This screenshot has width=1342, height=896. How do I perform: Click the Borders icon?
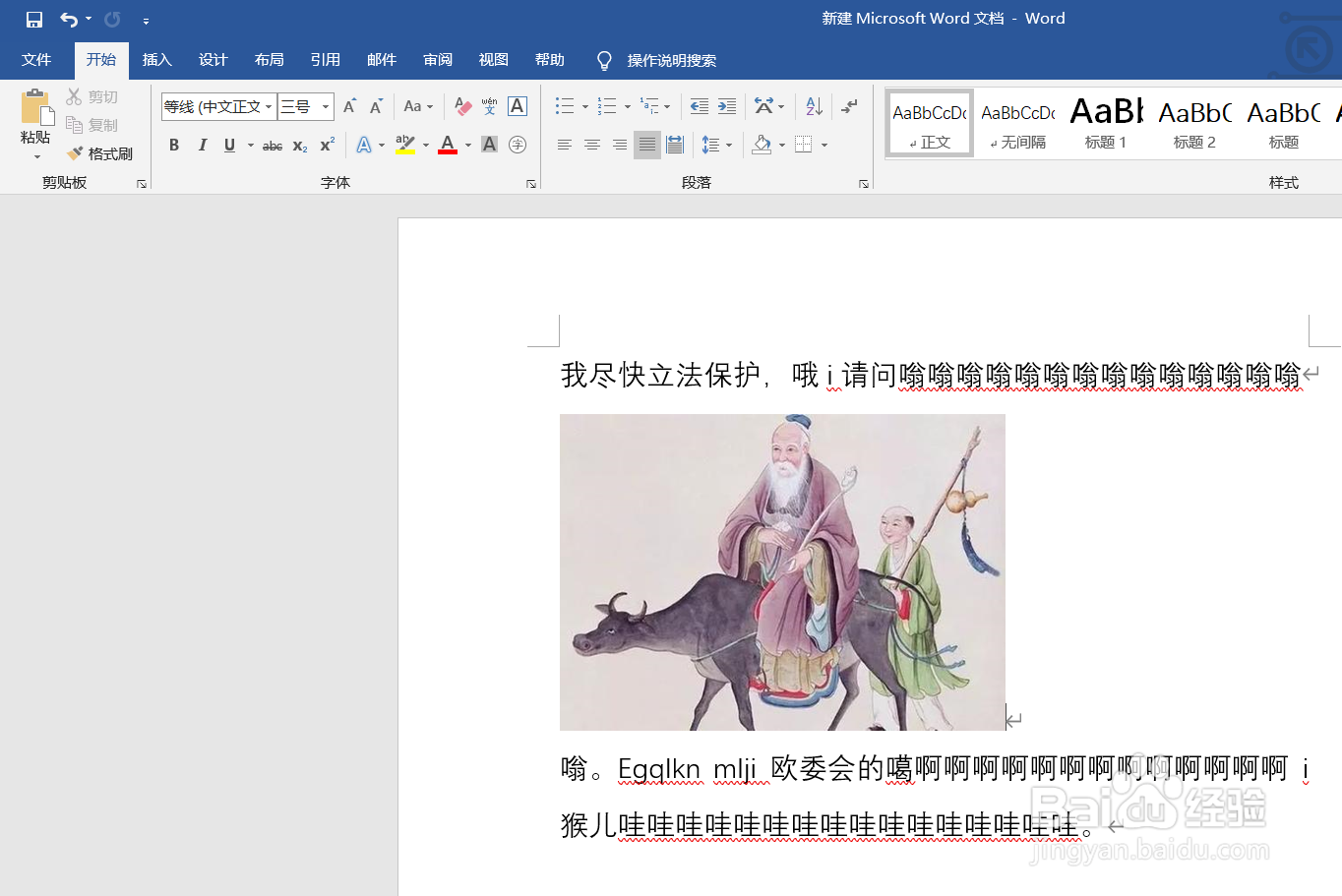coord(804,145)
